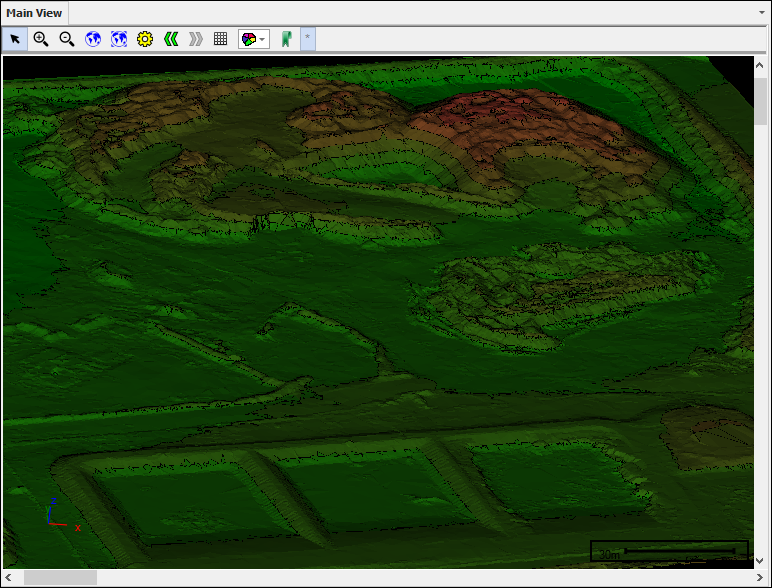Open settings with the yellow gear
This screenshot has width=772, height=588.
point(145,39)
